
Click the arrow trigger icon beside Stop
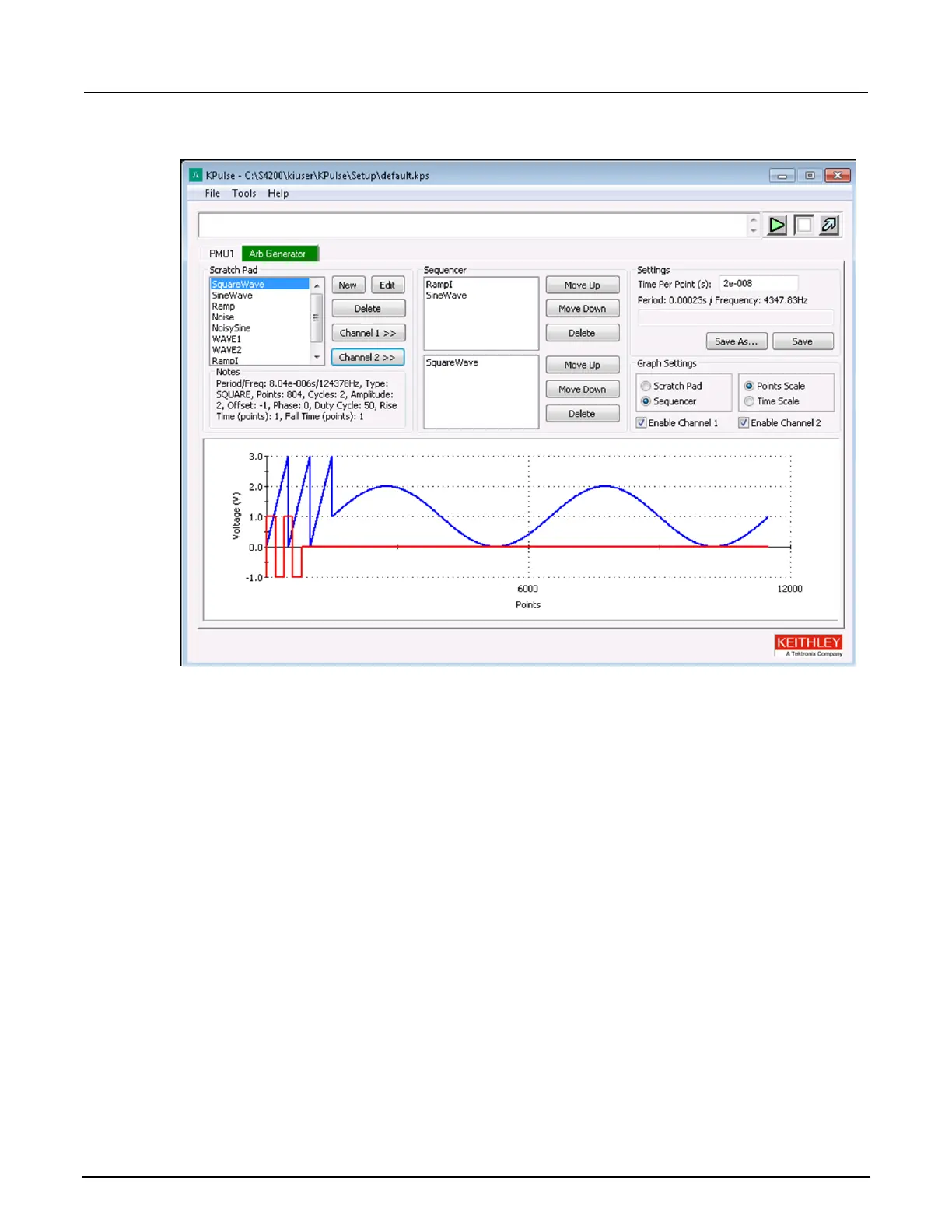(x=830, y=226)
